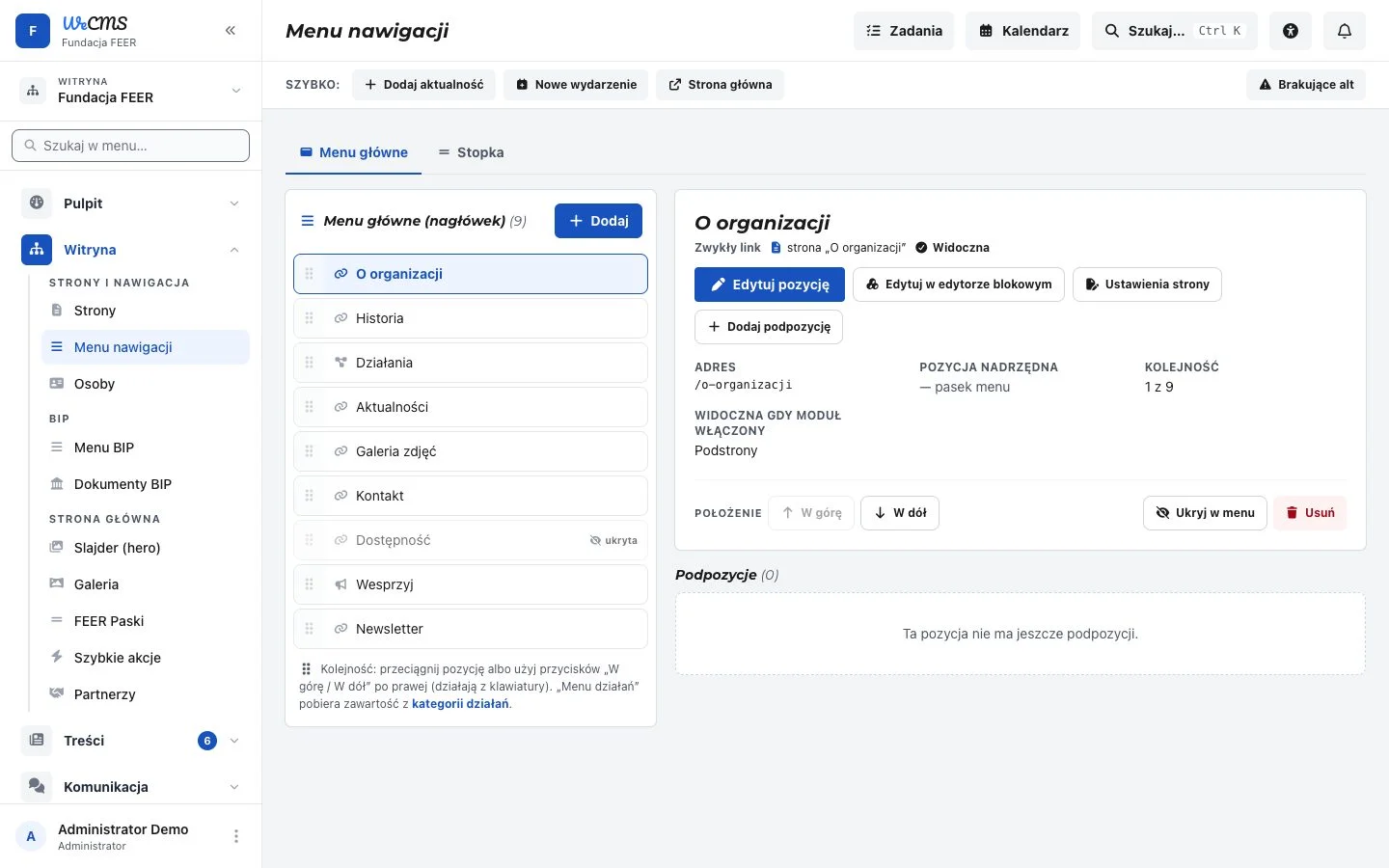Screen dimensions: 1389x868
Task: Click Edytuj pozycję button
Action: [770, 285]
